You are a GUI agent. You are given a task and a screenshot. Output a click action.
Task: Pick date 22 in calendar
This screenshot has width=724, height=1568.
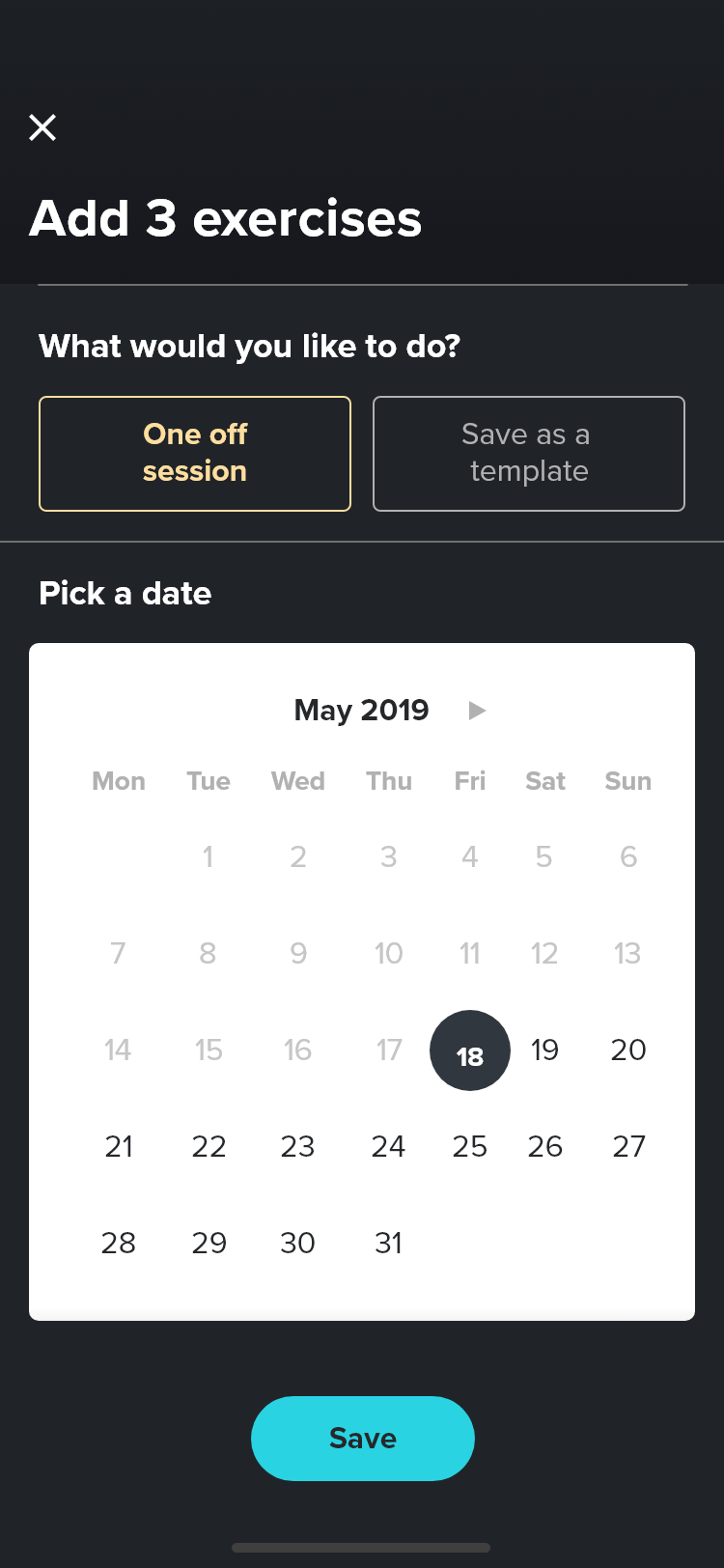pyautogui.click(x=209, y=1147)
